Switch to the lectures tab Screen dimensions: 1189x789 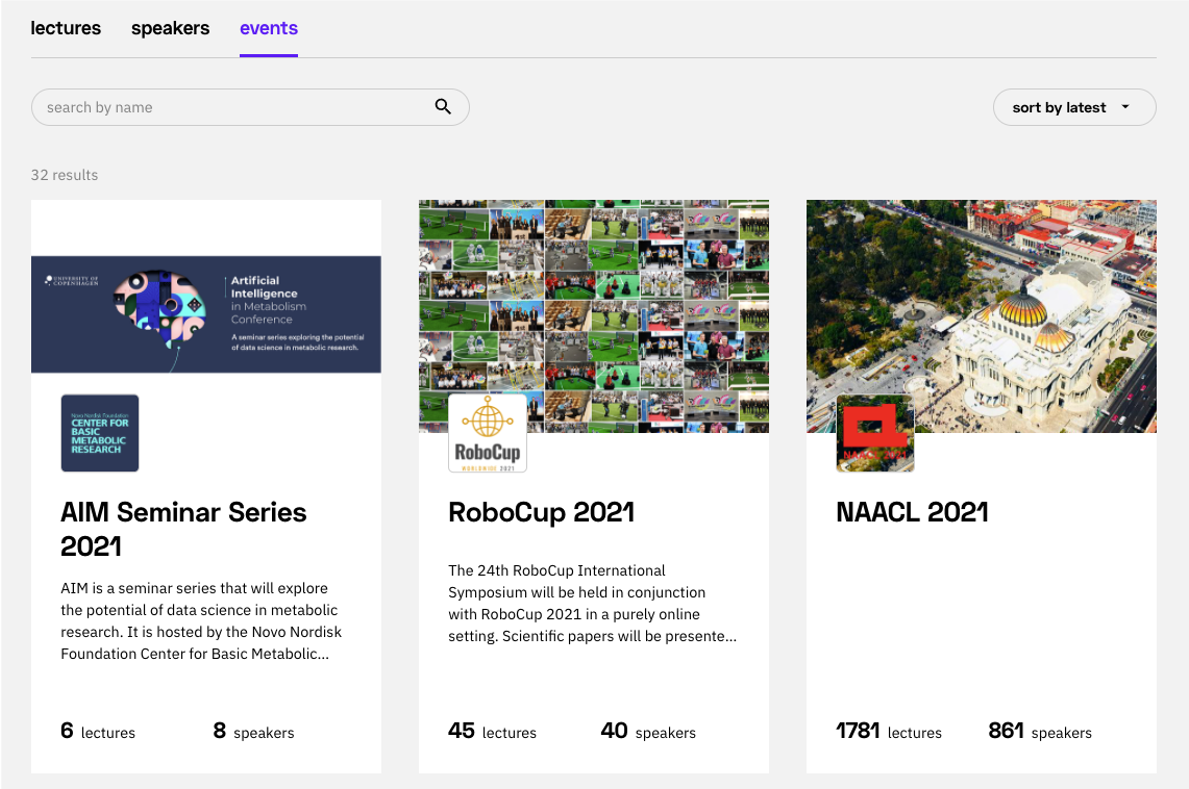(65, 28)
